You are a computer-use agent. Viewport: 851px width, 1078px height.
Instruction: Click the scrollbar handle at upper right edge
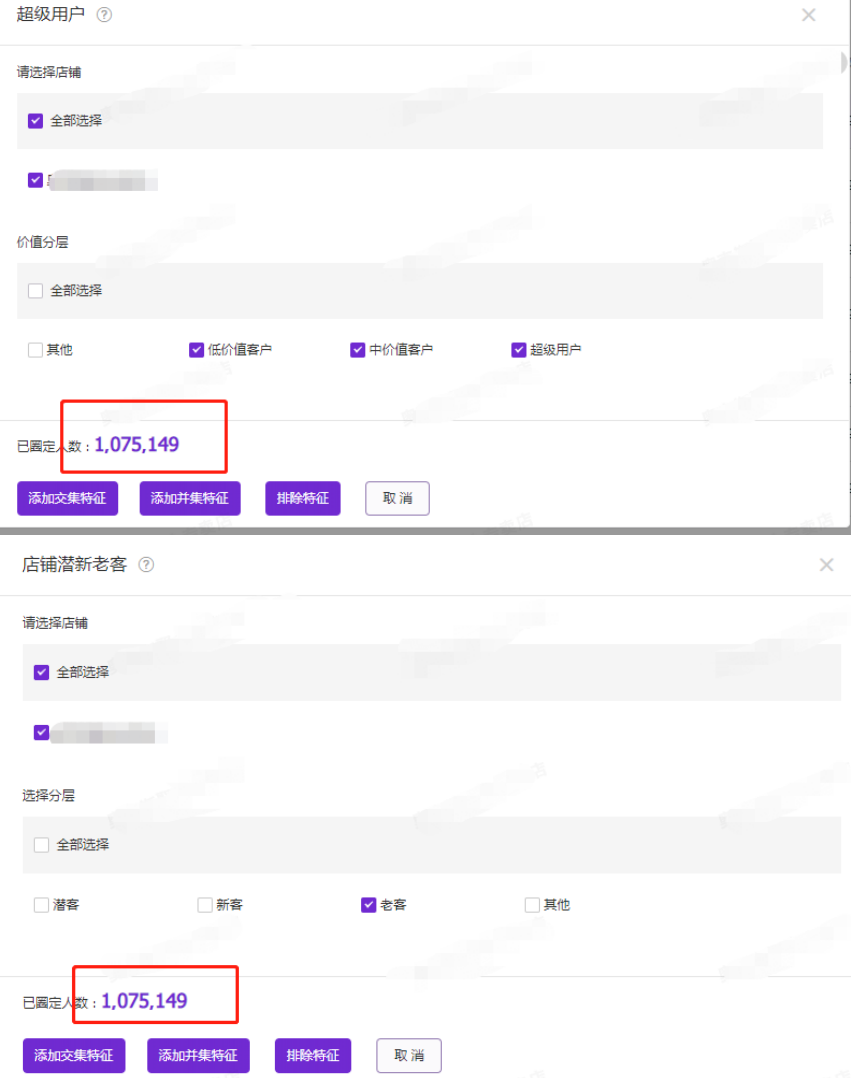[845, 62]
